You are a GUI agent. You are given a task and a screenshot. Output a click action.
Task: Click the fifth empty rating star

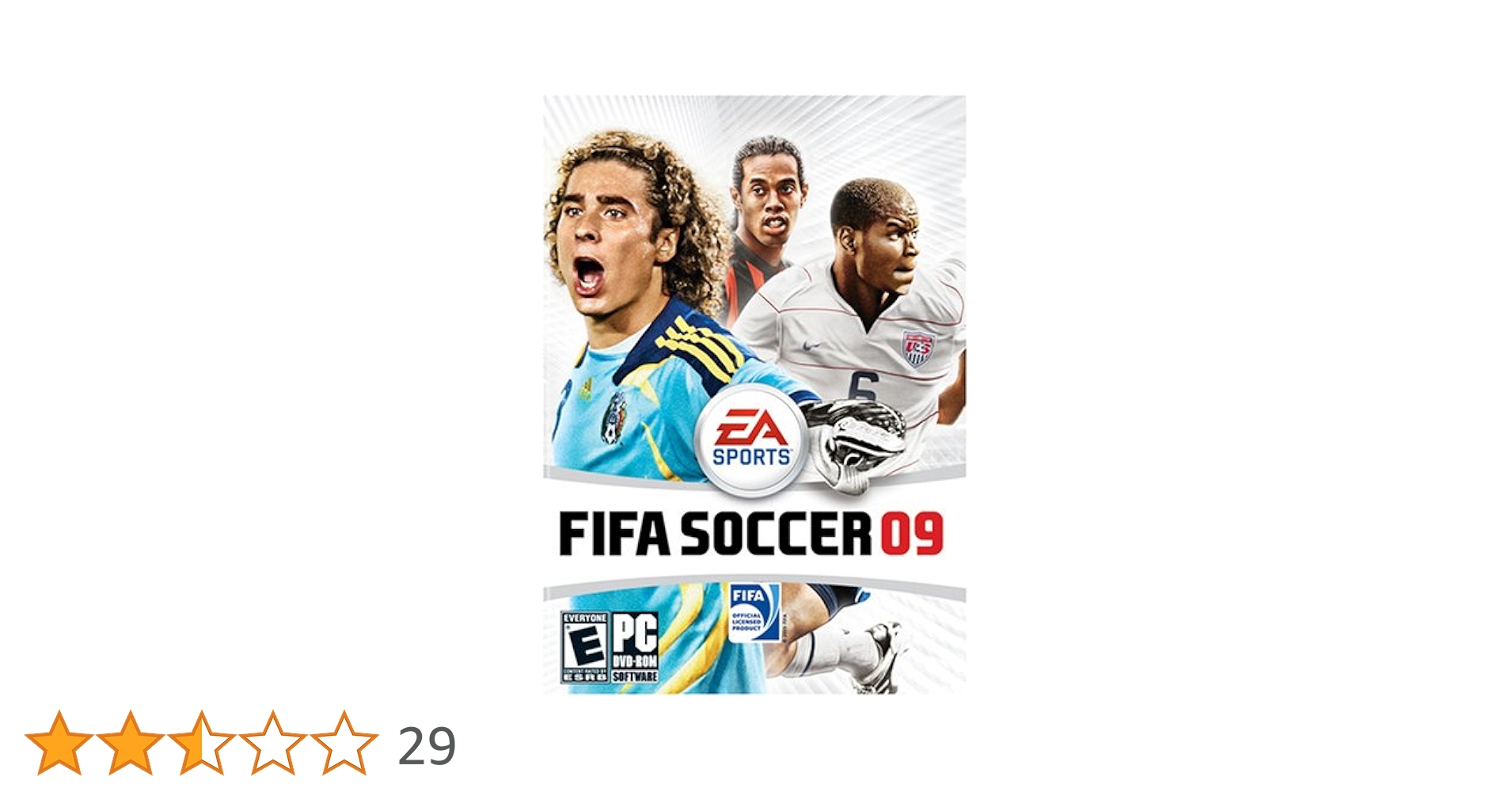pyautogui.click(x=344, y=743)
